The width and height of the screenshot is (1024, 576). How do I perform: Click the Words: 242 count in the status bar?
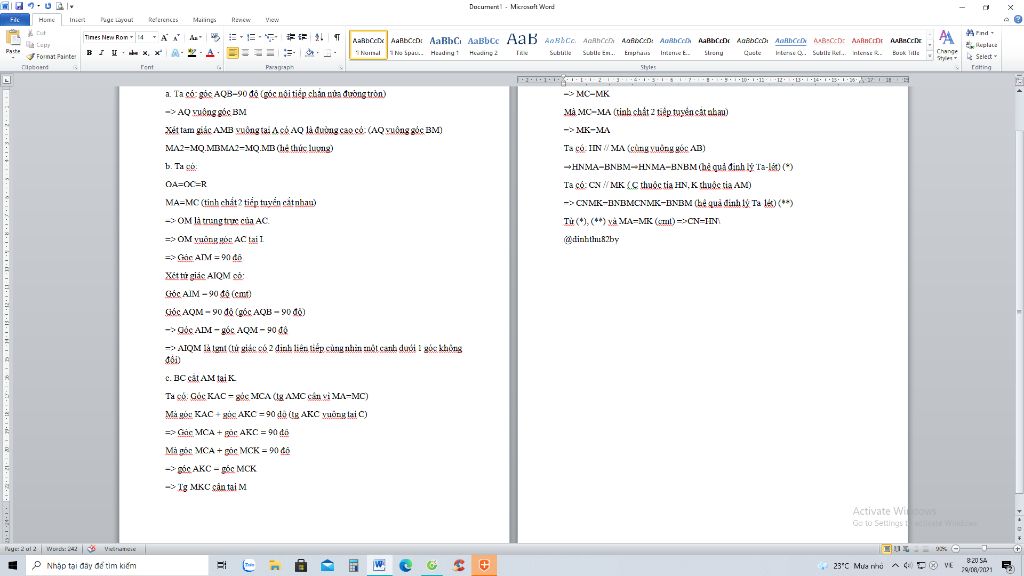click(x=62, y=549)
